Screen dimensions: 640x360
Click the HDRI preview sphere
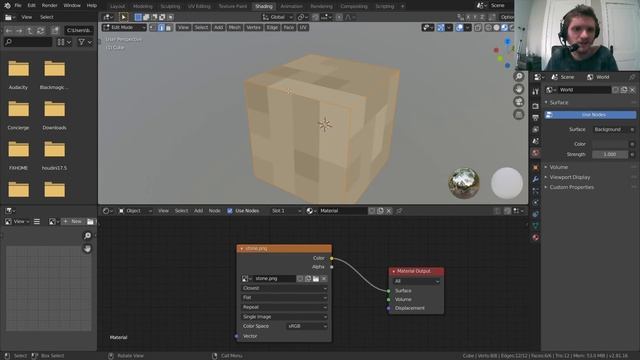tap(464, 183)
